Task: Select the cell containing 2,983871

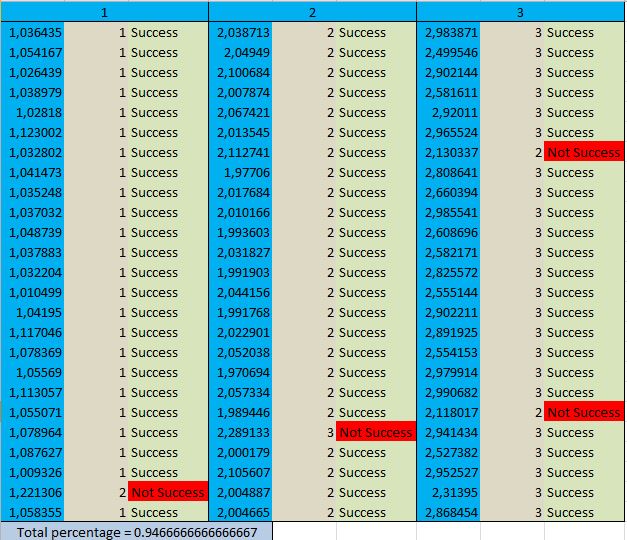Action: 451,32
